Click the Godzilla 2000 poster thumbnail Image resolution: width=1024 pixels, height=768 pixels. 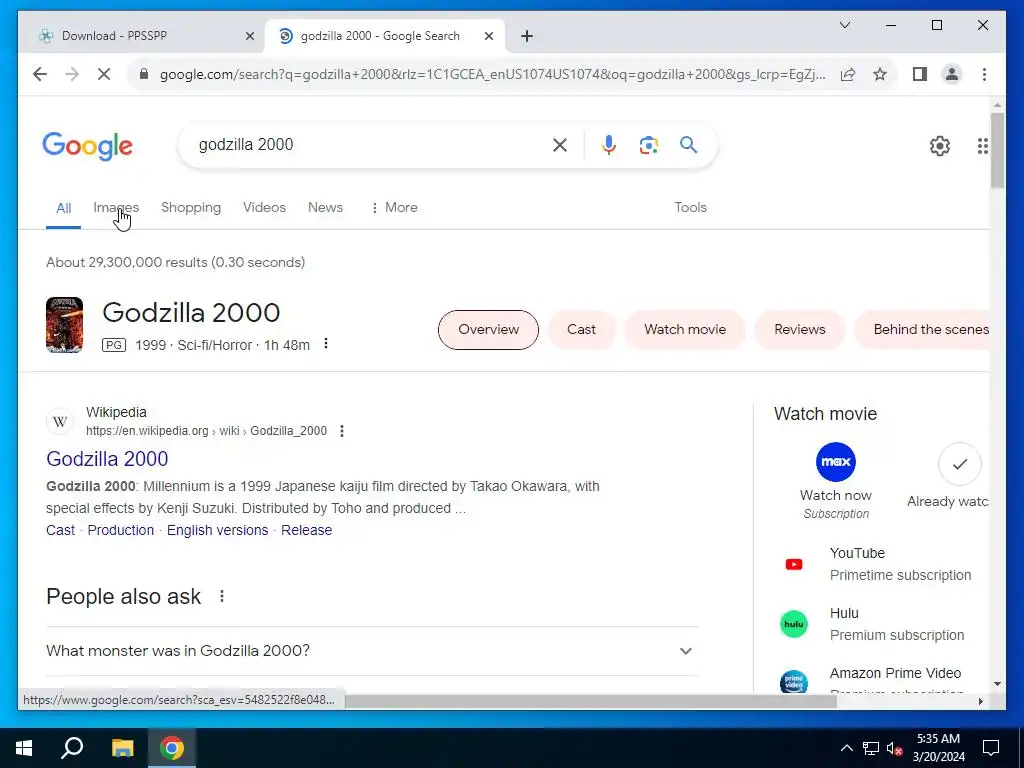pos(65,325)
